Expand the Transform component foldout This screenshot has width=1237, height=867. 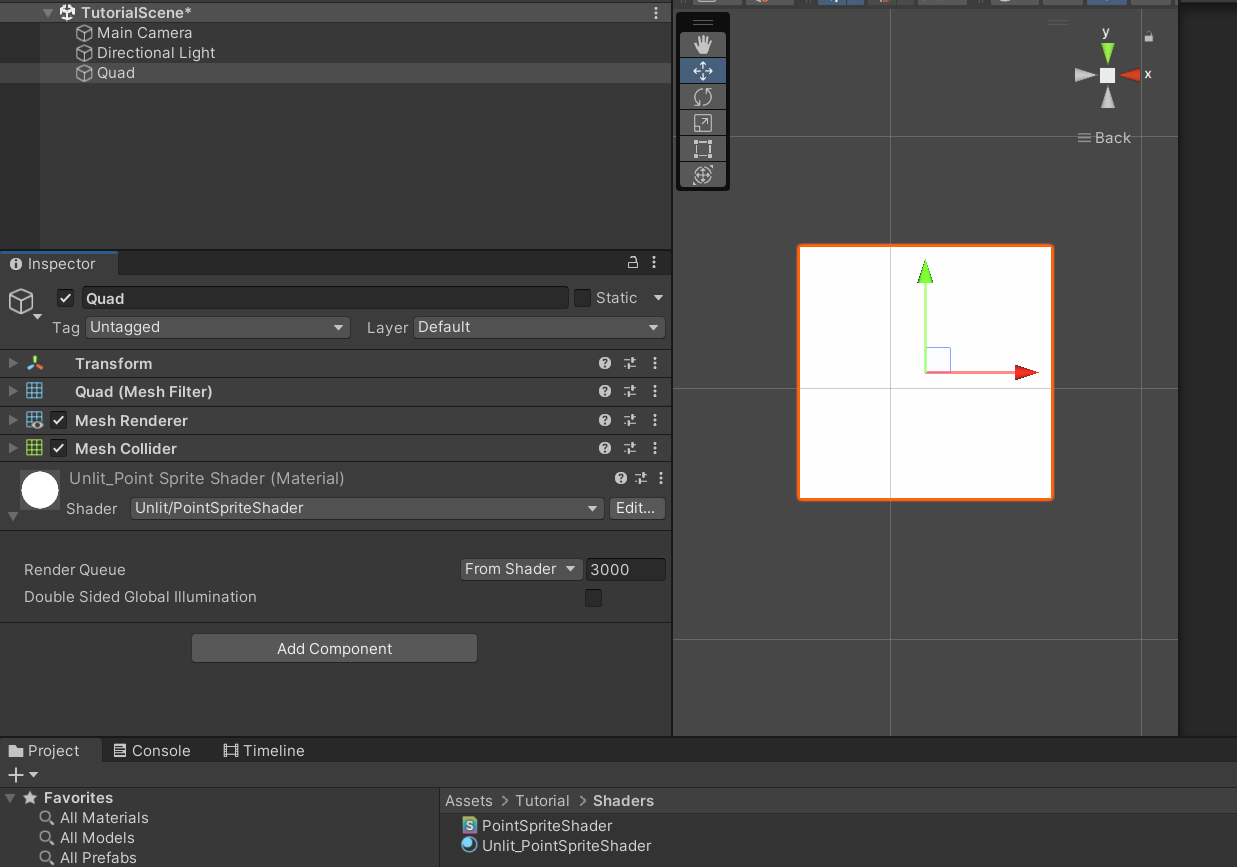(13, 363)
